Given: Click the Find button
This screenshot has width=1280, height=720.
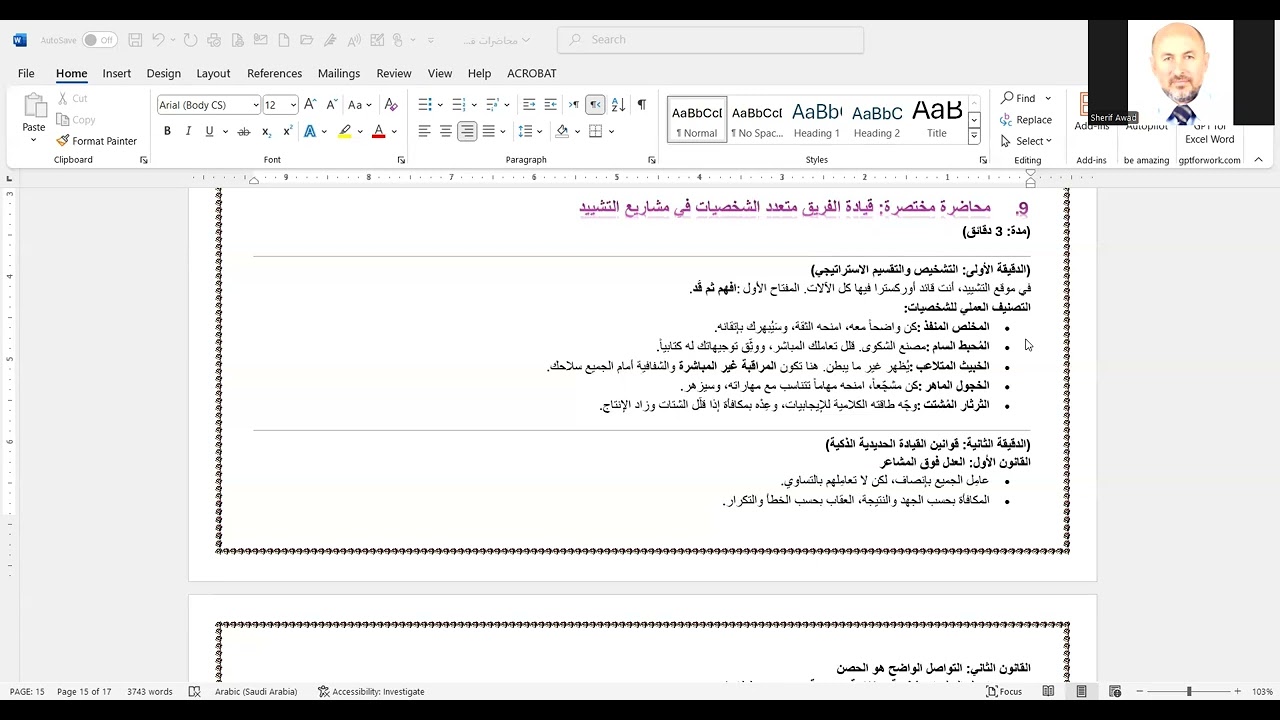Looking at the screenshot, I should [x=1020, y=98].
